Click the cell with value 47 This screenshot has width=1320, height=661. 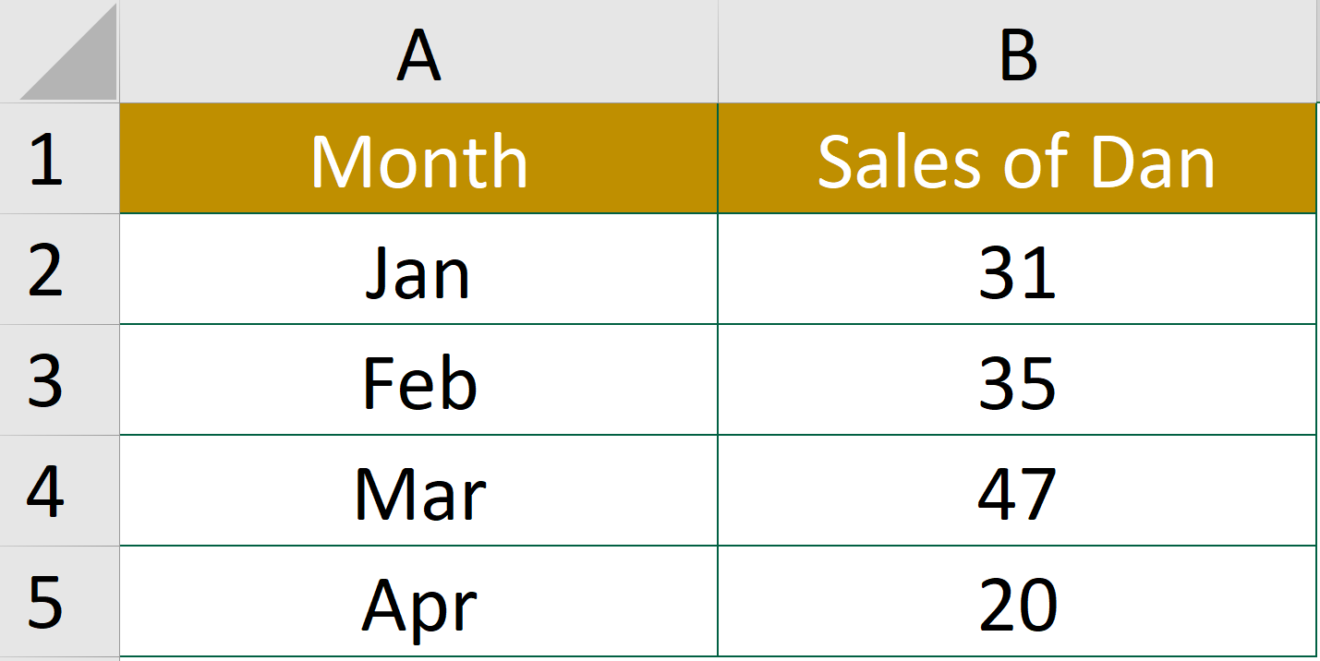(1015, 490)
